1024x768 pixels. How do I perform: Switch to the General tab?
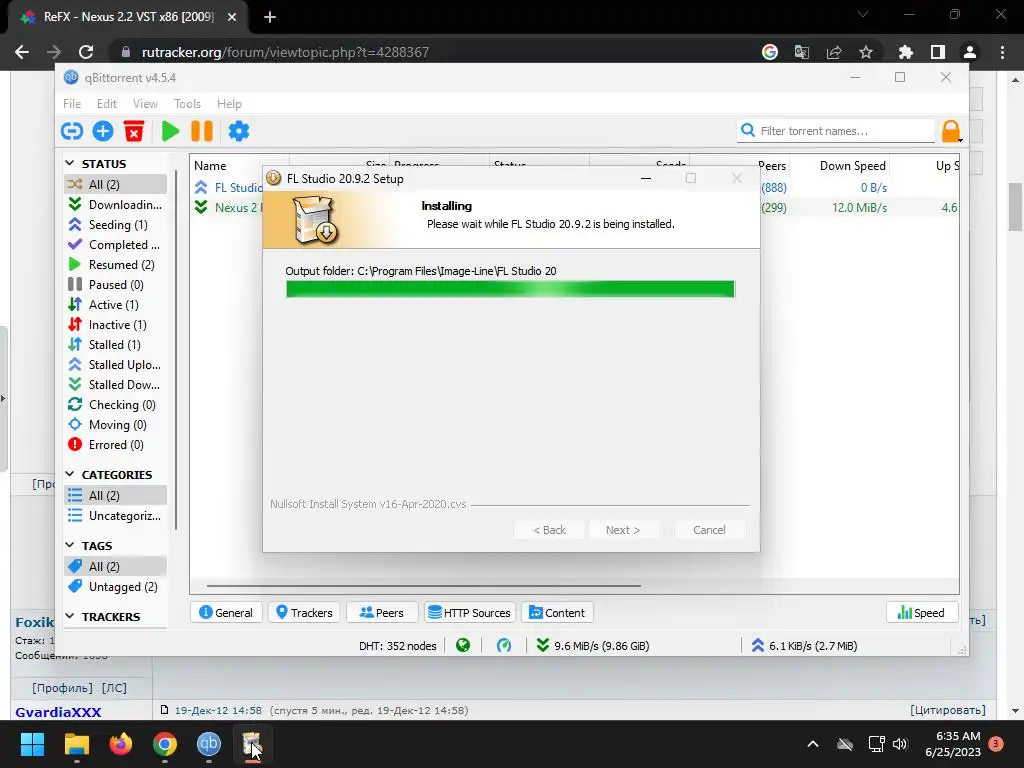click(x=226, y=613)
